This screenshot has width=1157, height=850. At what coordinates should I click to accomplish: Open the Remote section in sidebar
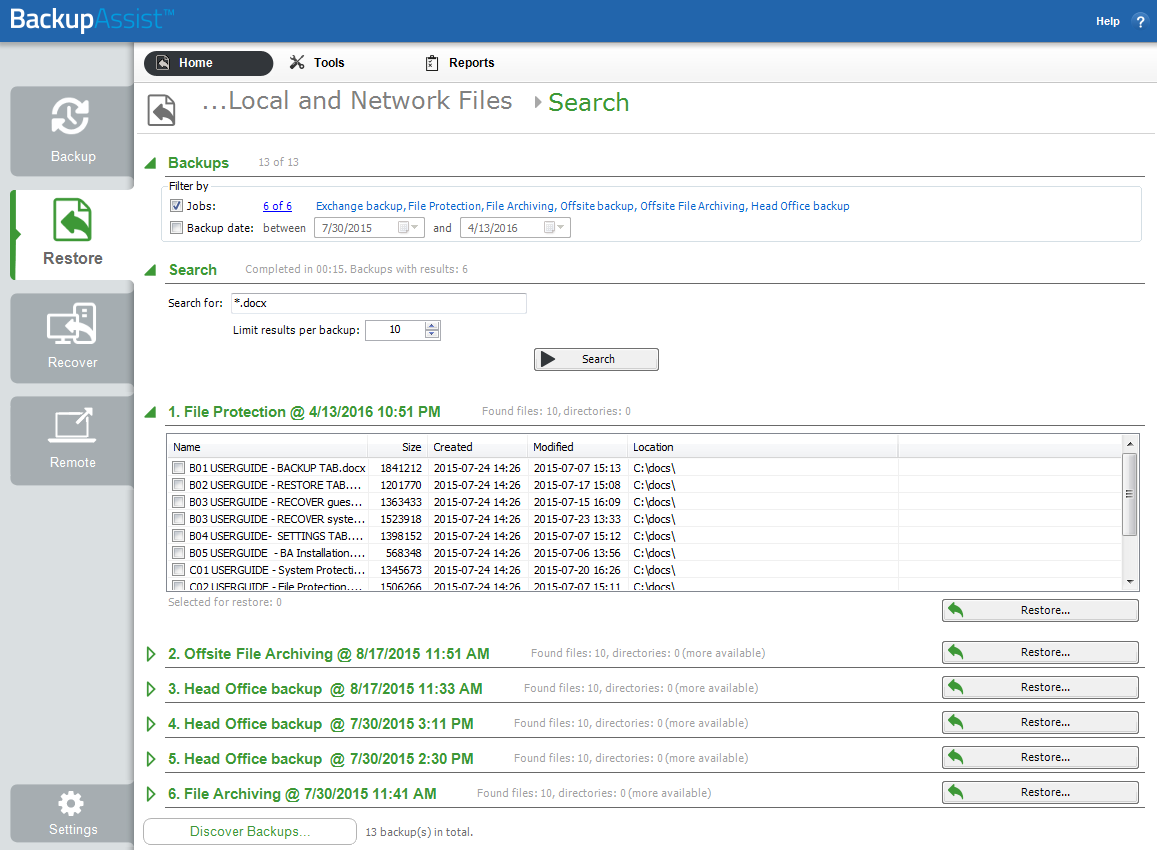(x=72, y=440)
